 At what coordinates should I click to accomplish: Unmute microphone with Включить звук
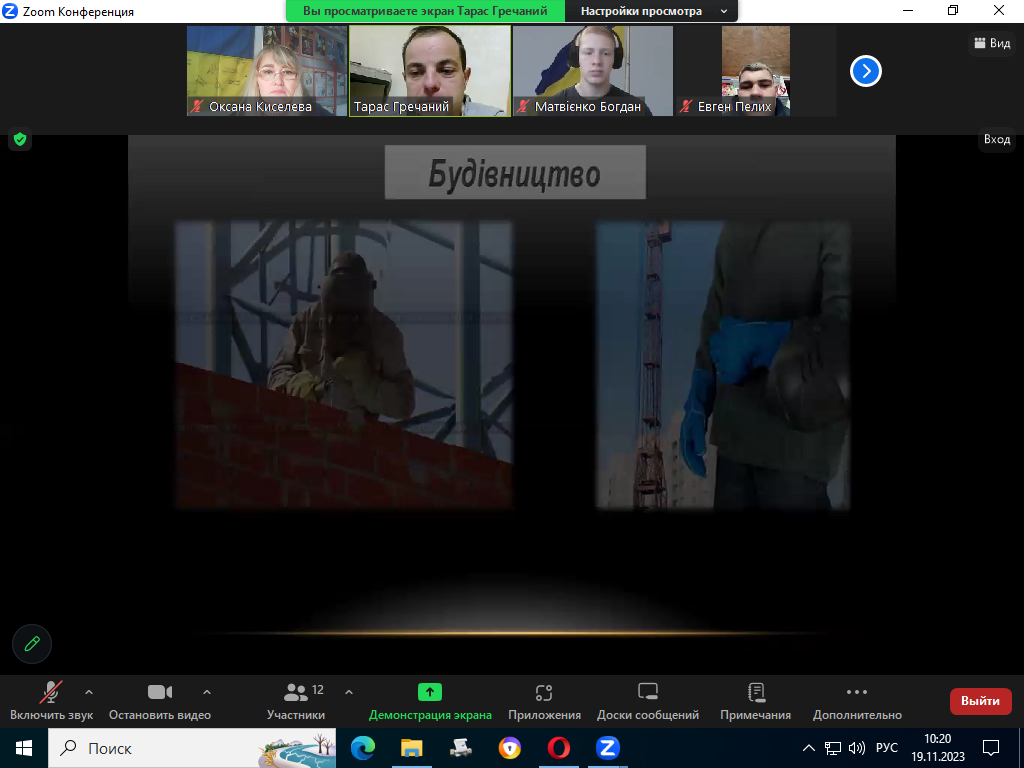click(x=51, y=701)
